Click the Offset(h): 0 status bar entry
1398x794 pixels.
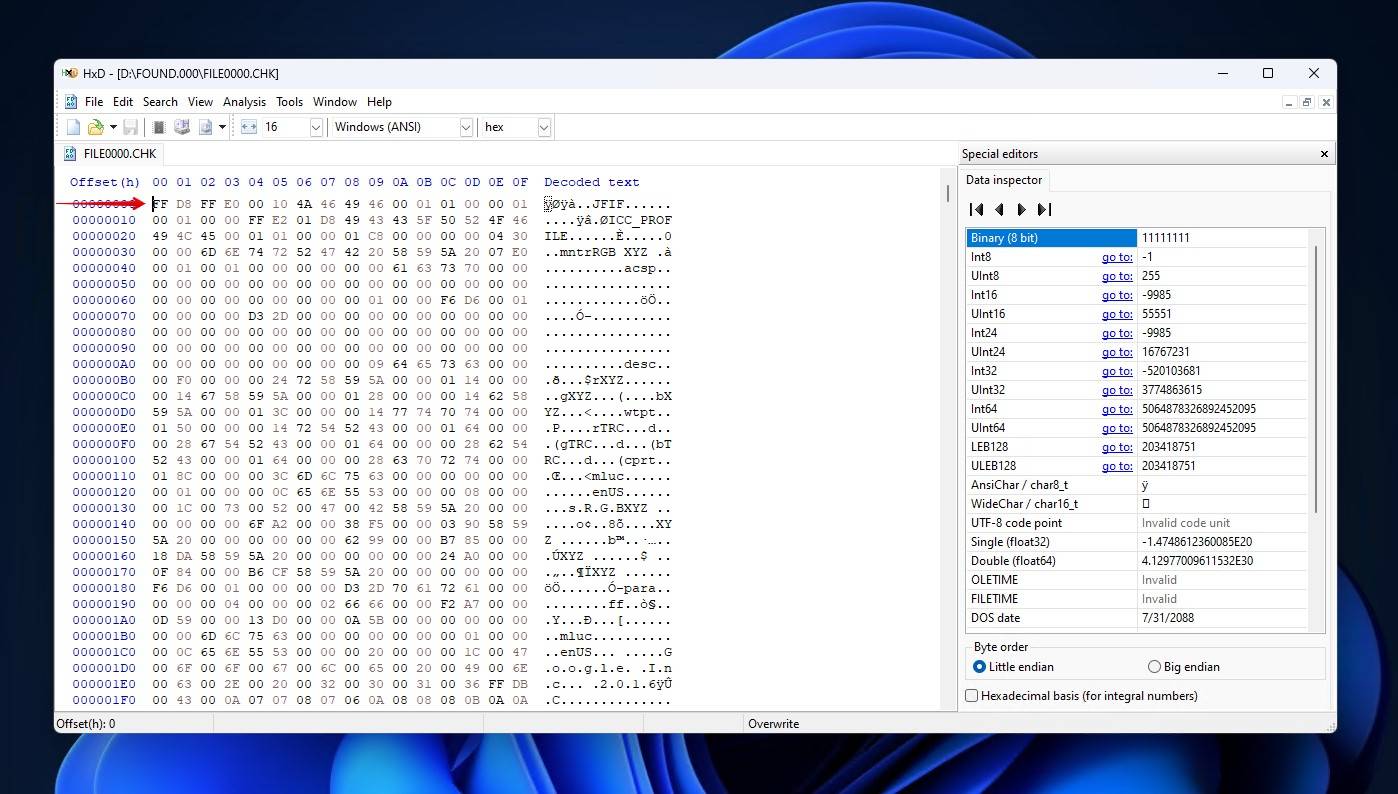86,724
